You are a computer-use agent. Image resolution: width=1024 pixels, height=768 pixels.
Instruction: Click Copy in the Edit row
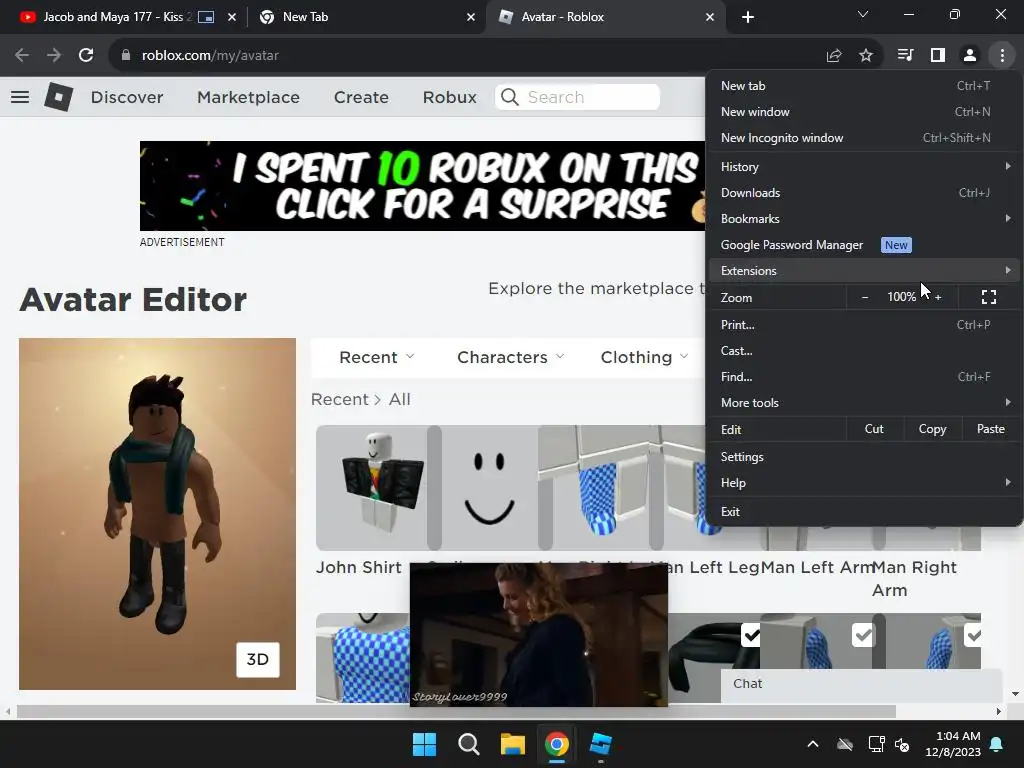[x=932, y=429]
